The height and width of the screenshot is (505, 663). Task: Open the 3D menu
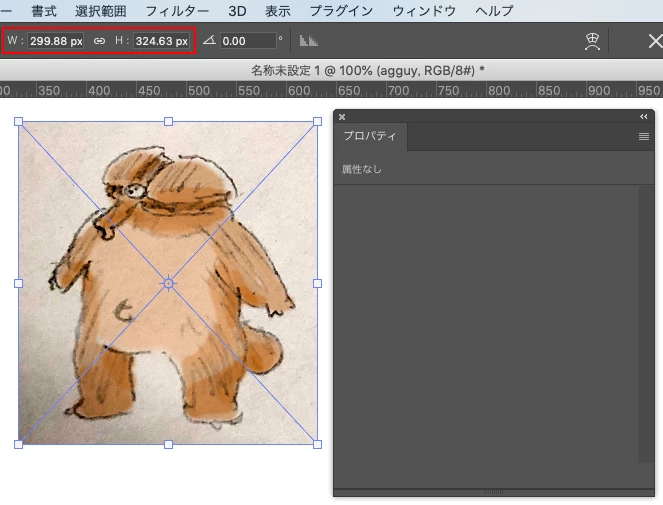click(x=237, y=11)
